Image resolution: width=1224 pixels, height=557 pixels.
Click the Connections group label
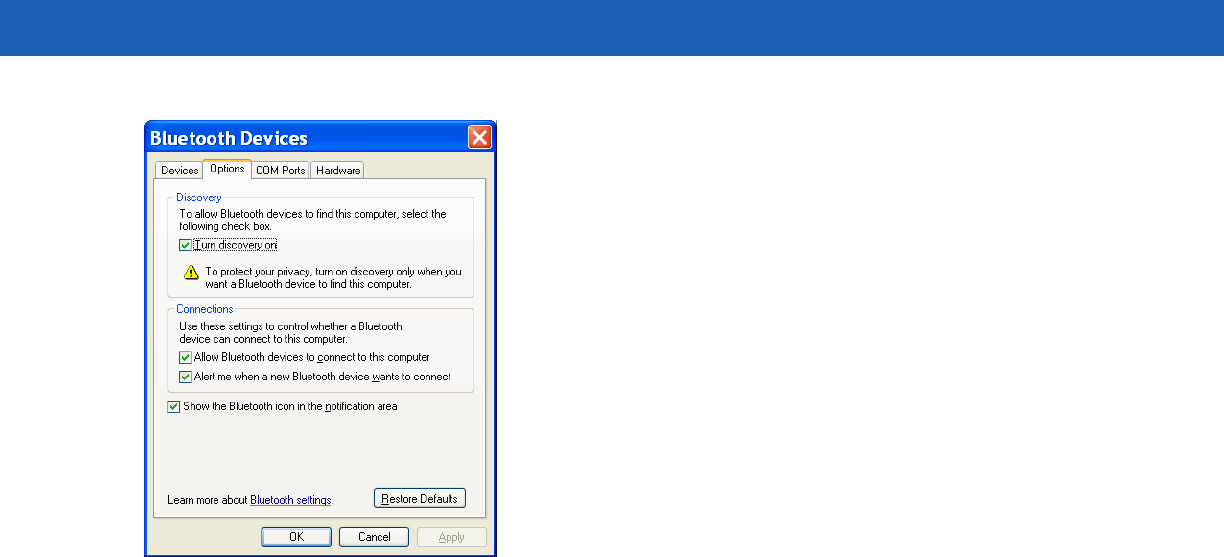(205, 310)
